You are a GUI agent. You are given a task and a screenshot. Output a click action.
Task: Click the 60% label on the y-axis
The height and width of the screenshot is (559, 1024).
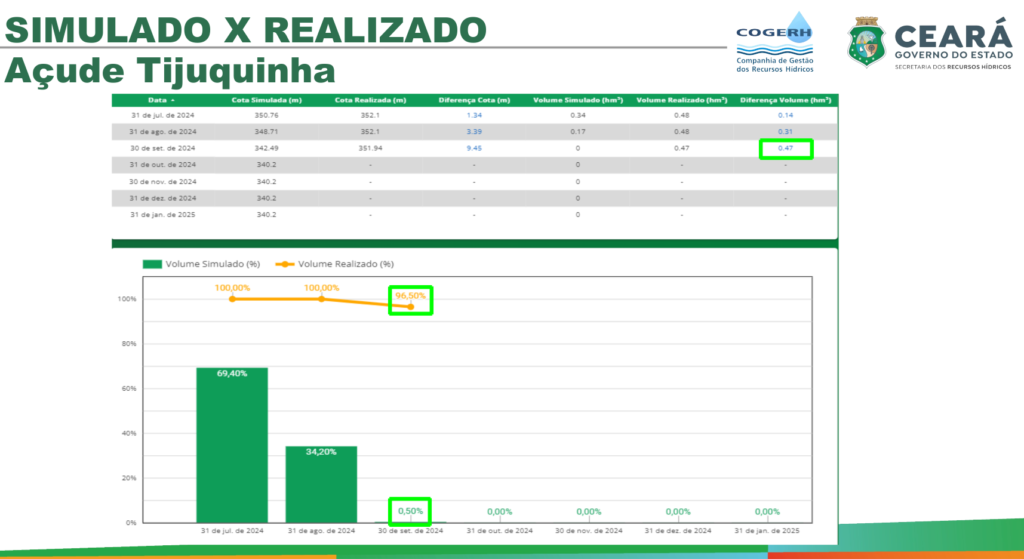click(x=127, y=389)
